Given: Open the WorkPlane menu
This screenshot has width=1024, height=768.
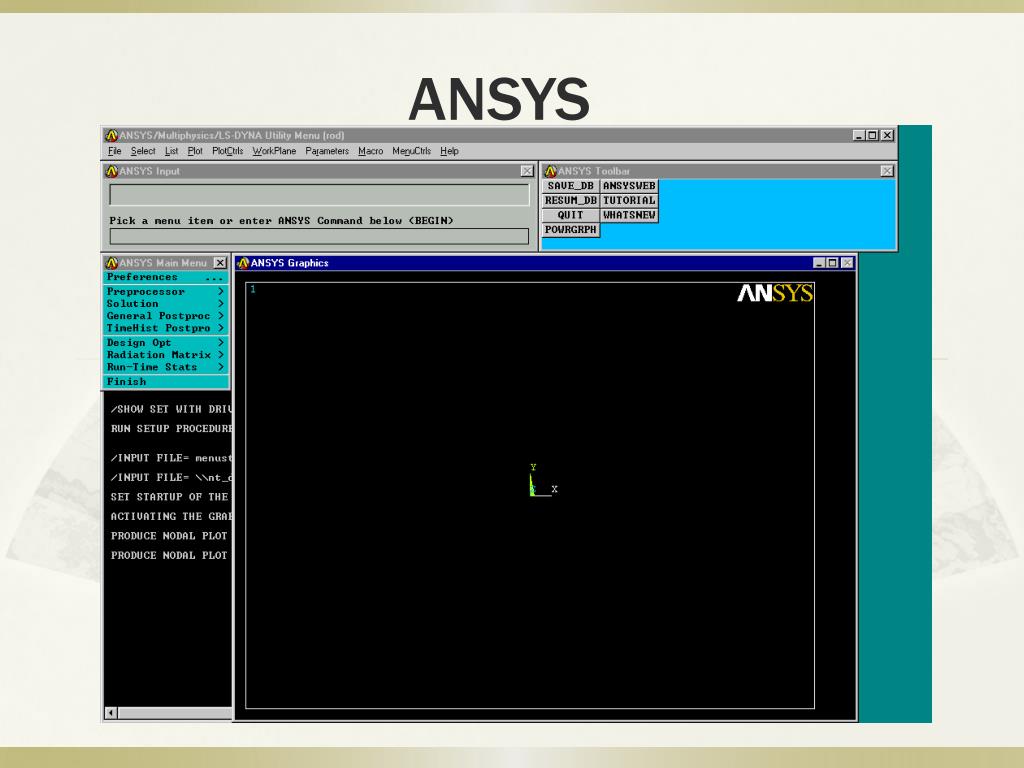Looking at the screenshot, I should (274, 151).
